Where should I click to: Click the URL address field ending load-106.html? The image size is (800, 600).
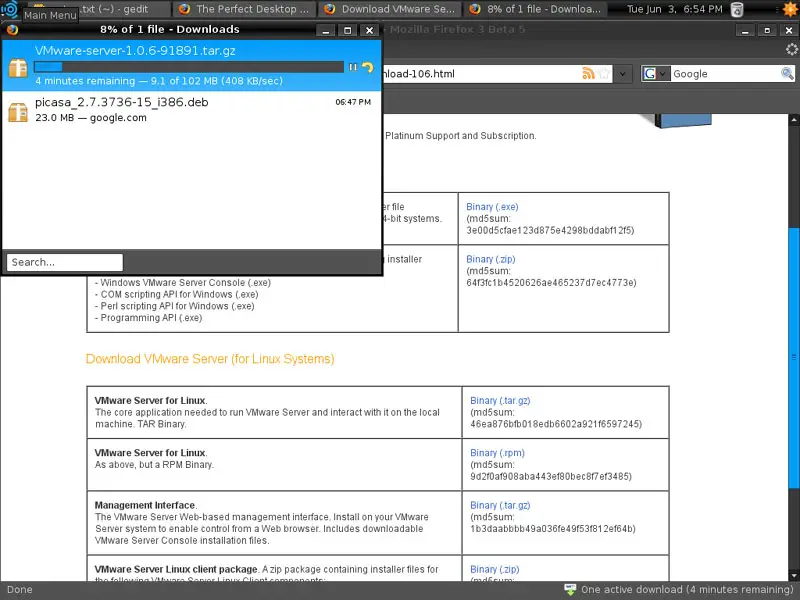tap(480, 73)
